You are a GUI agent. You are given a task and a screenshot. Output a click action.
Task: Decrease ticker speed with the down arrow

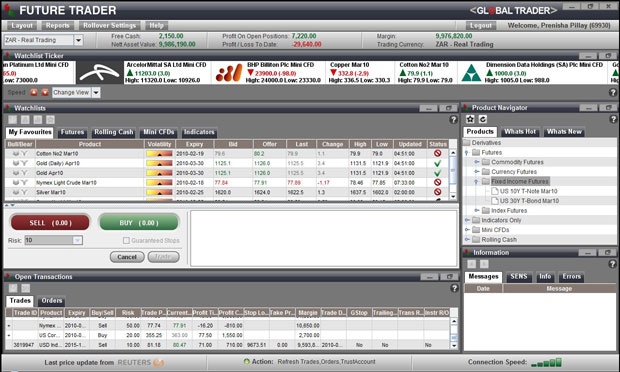pyautogui.click(x=45, y=93)
